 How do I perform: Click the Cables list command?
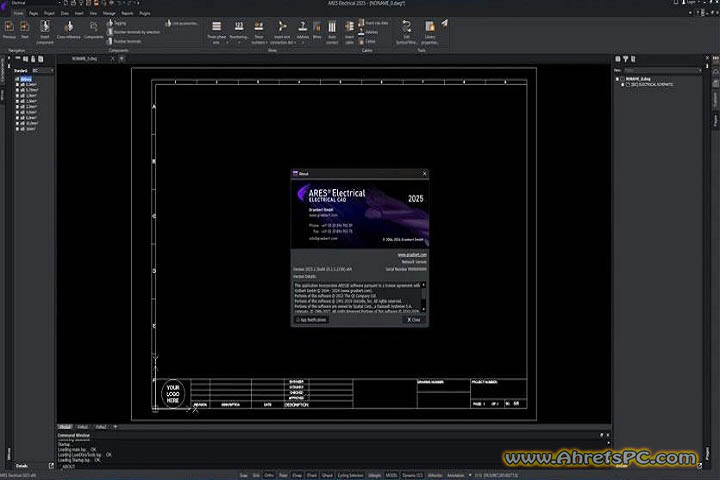(367, 41)
